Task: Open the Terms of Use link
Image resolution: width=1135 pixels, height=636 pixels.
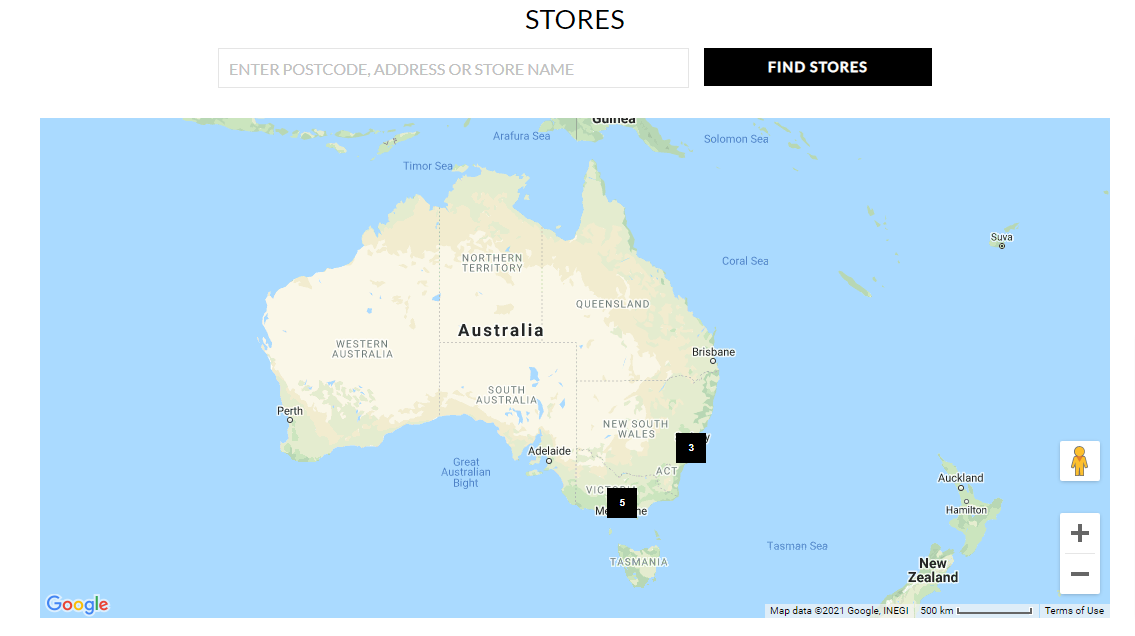Action: click(1074, 611)
